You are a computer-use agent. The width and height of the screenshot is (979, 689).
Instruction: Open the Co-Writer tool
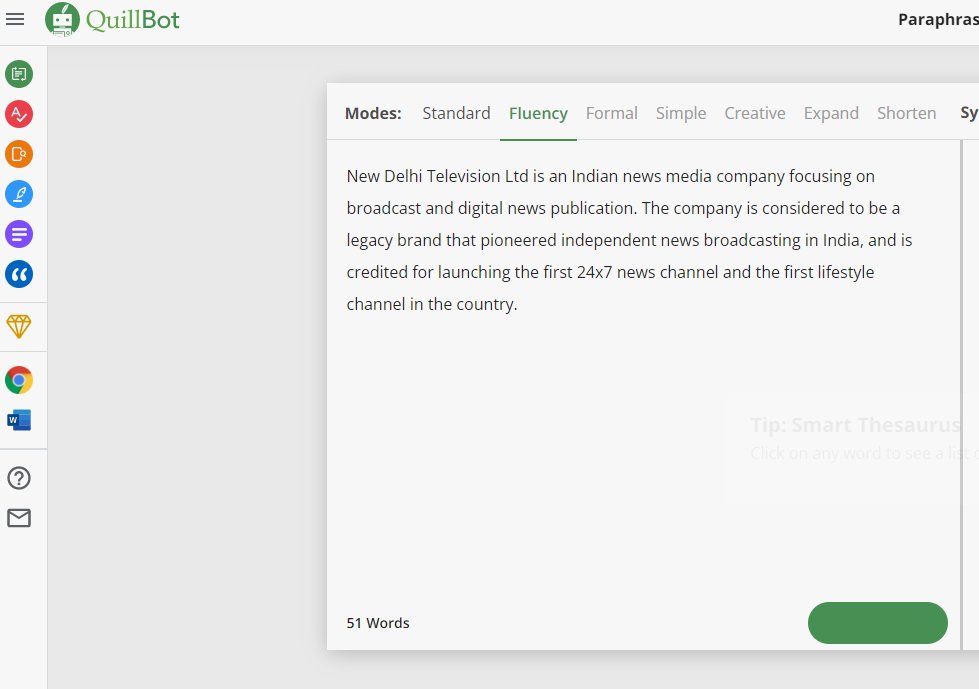click(21, 194)
